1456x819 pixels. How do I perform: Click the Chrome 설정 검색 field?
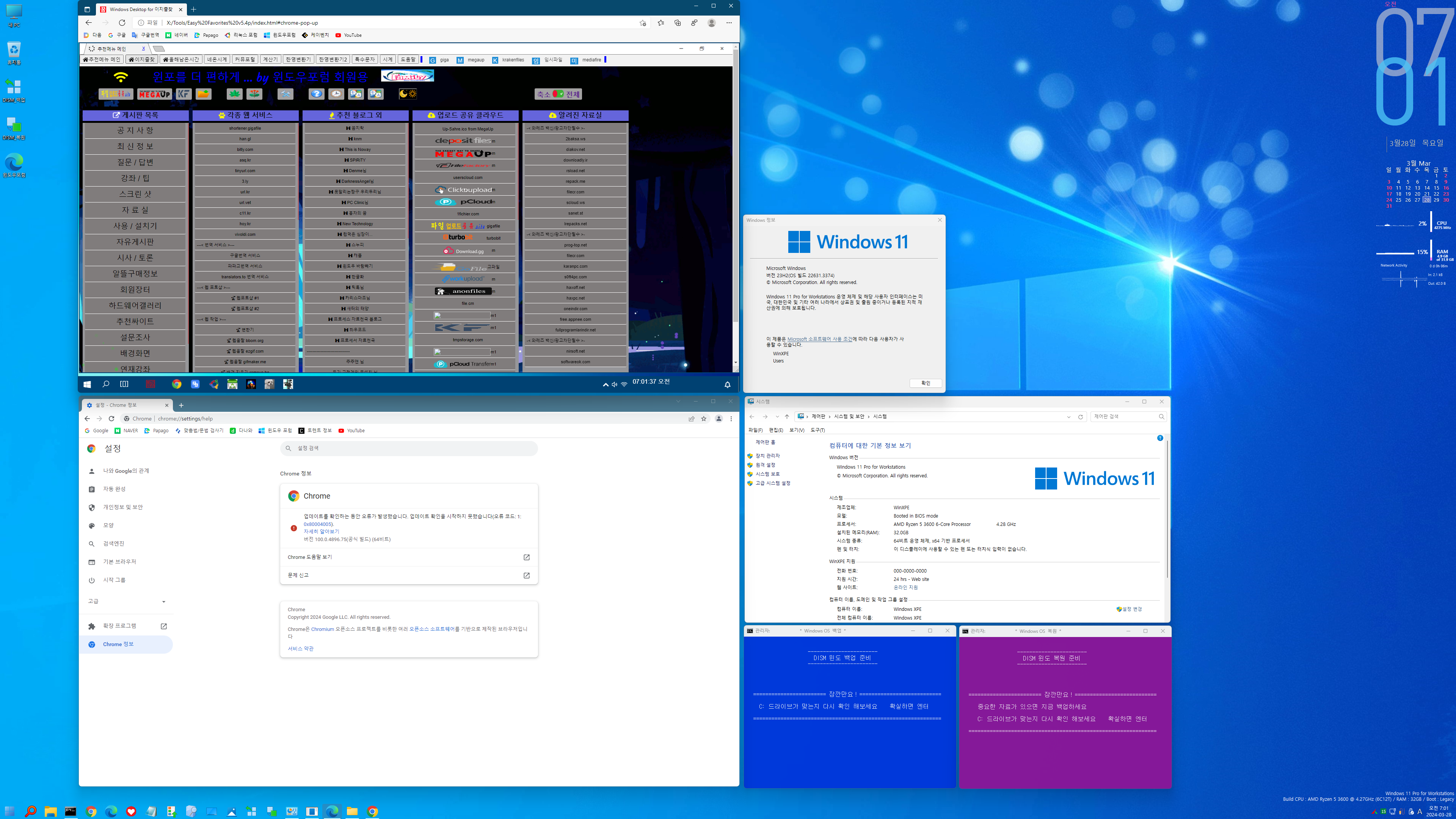coord(409,448)
